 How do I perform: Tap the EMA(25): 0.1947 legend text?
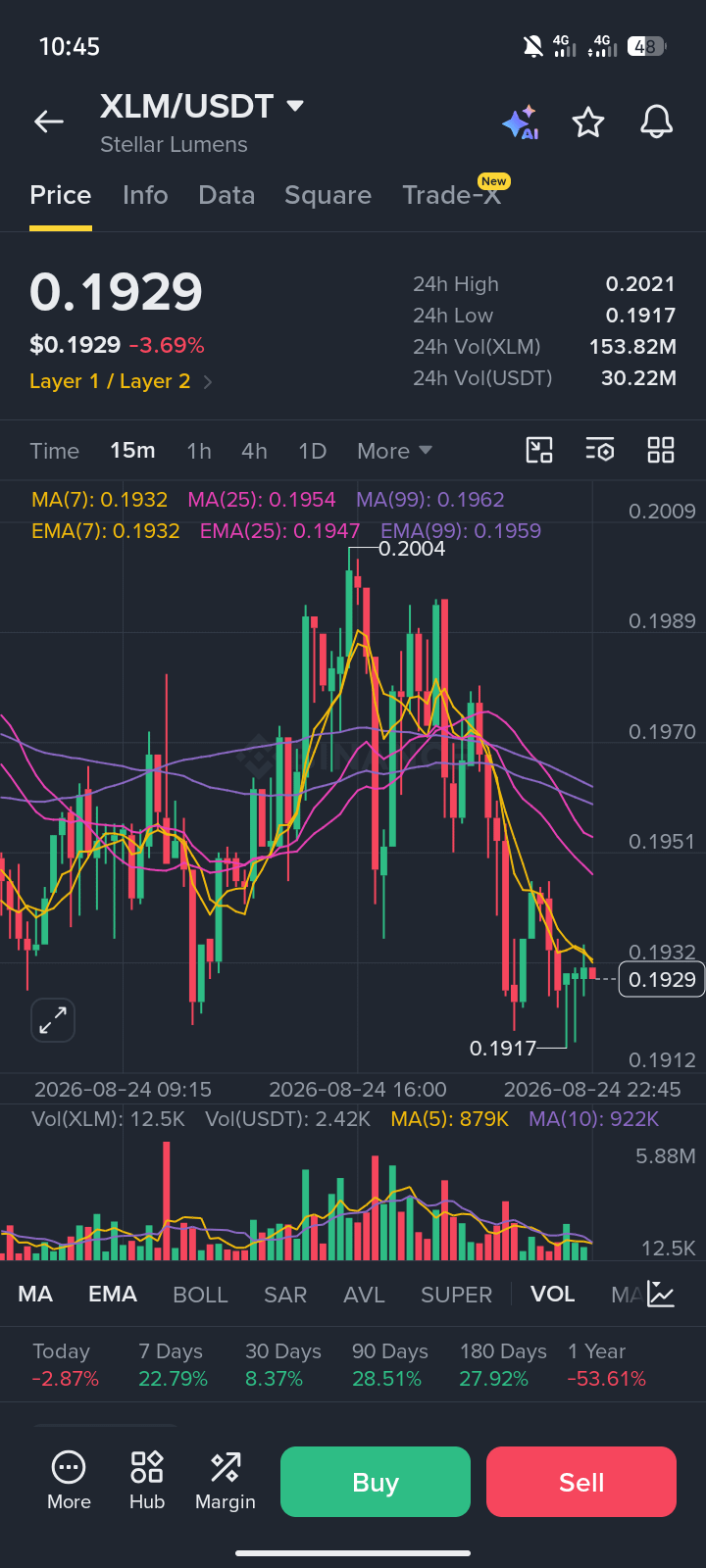(279, 531)
